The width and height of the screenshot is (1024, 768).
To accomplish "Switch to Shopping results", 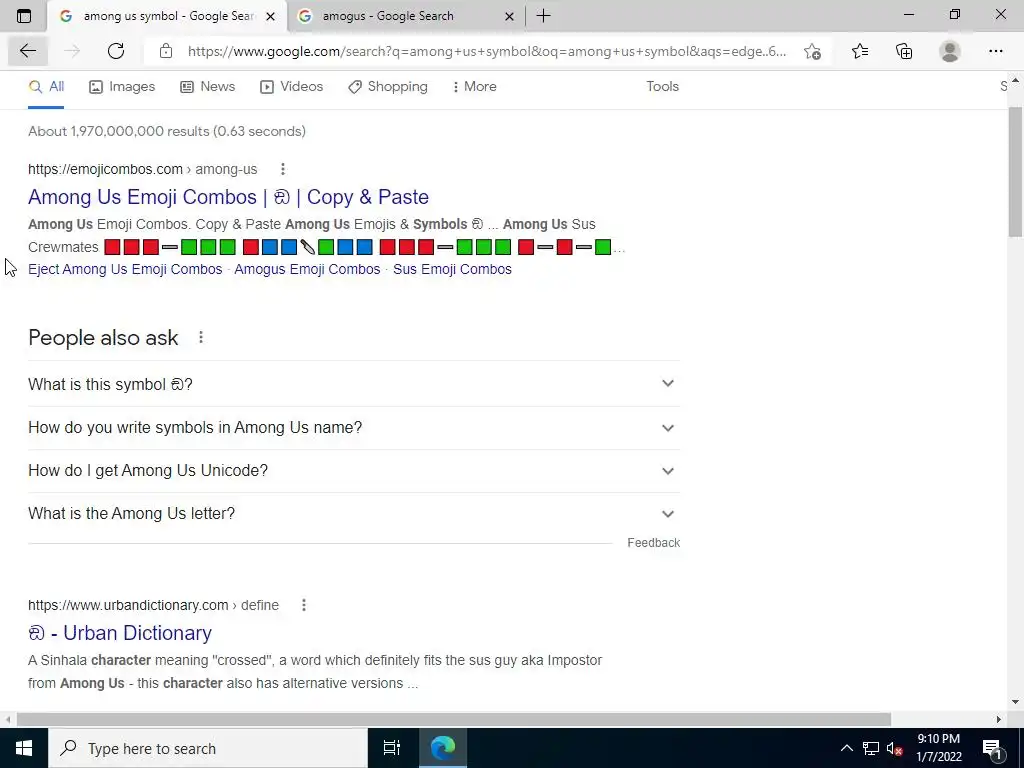I will (x=388, y=87).
